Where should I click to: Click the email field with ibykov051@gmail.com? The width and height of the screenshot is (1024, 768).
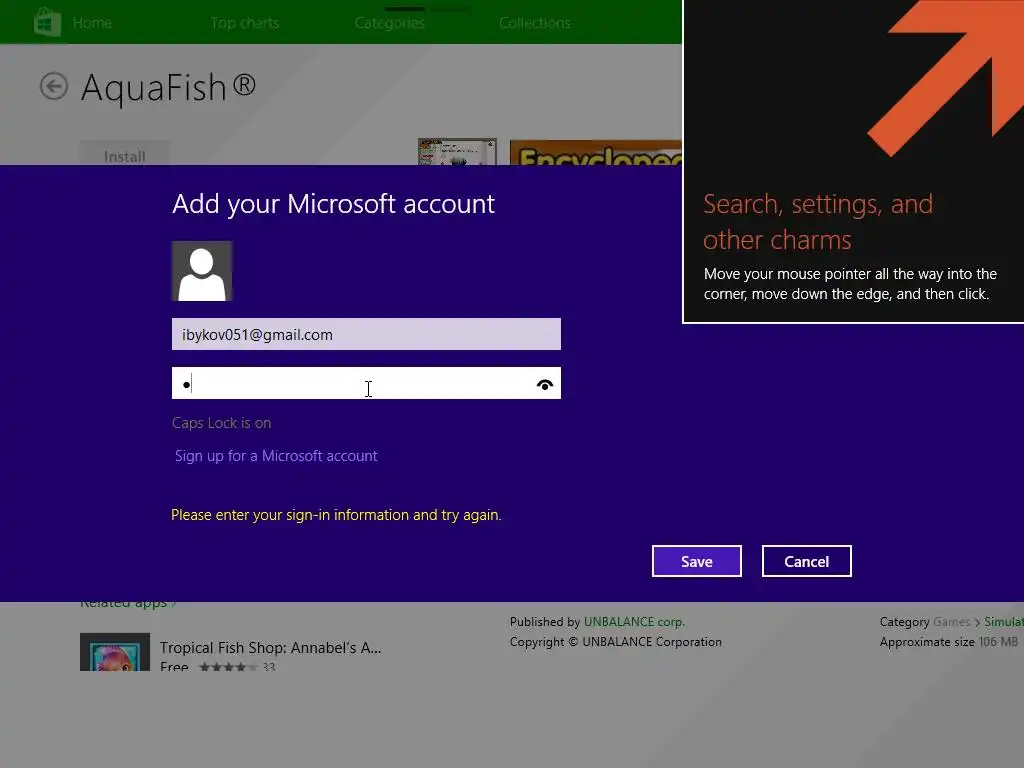pyautogui.click(x=366, y=334)
